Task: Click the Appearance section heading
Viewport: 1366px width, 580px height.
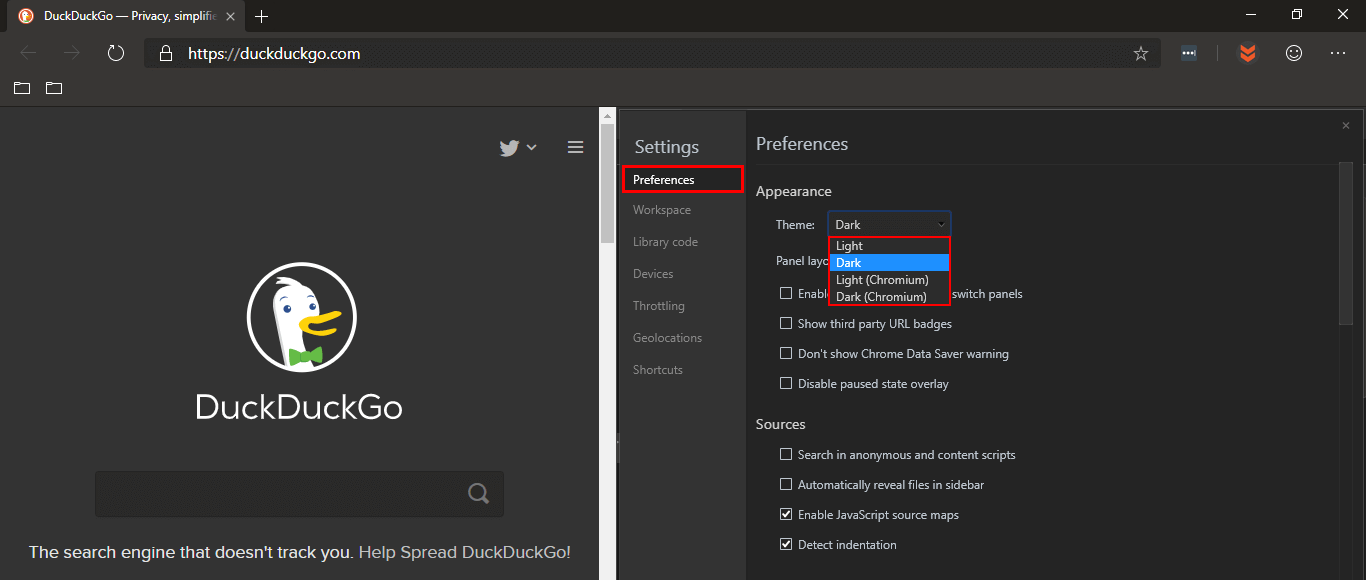Action: pos(794,191)
